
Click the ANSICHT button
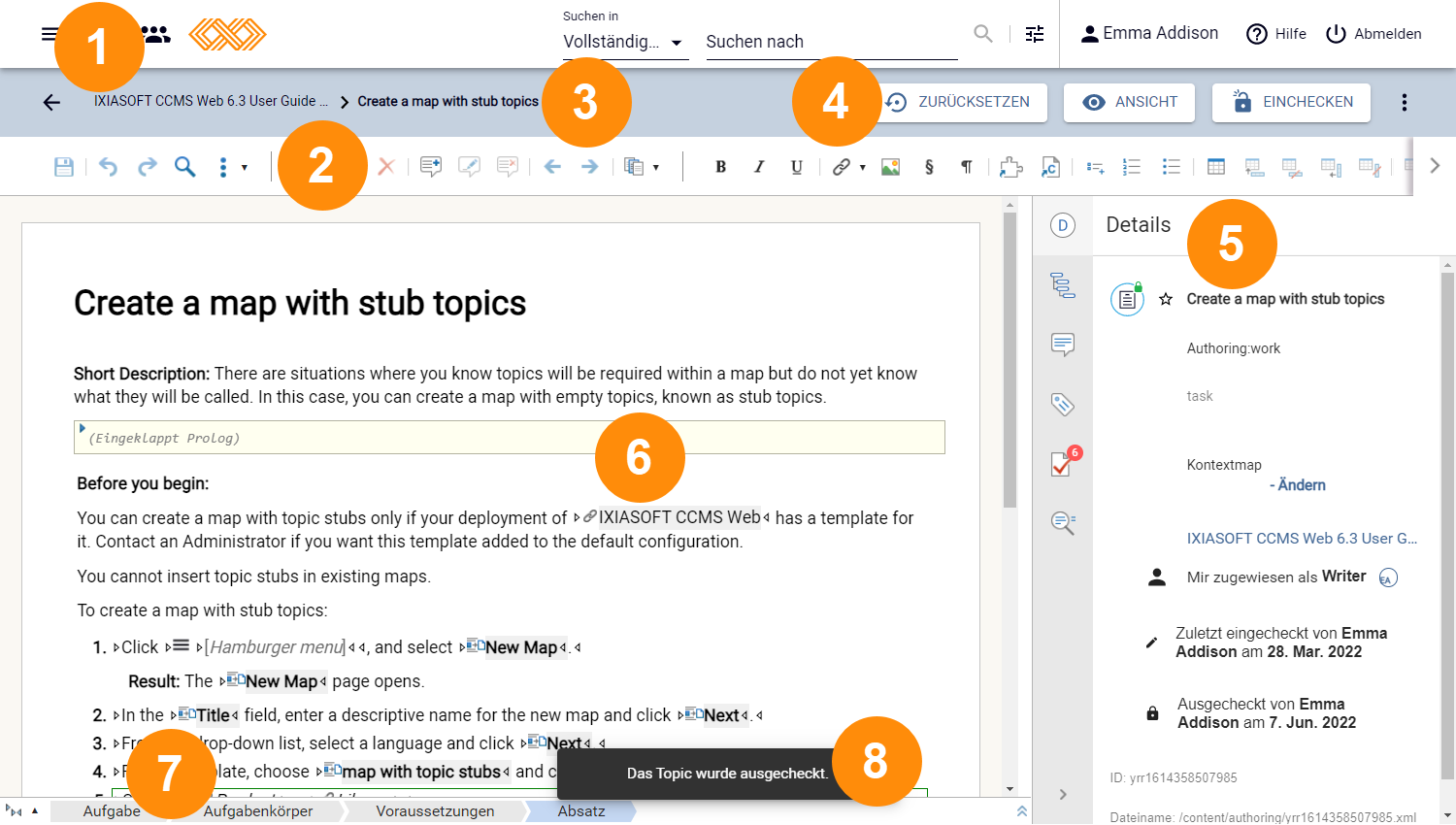pyautogui.click(x=1129, y=102)
